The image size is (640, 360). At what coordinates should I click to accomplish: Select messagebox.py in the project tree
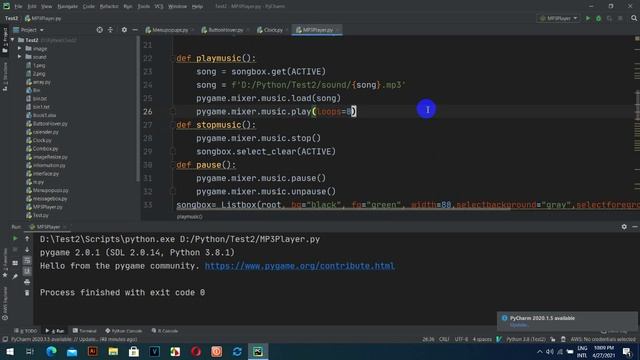coord(47,198)
